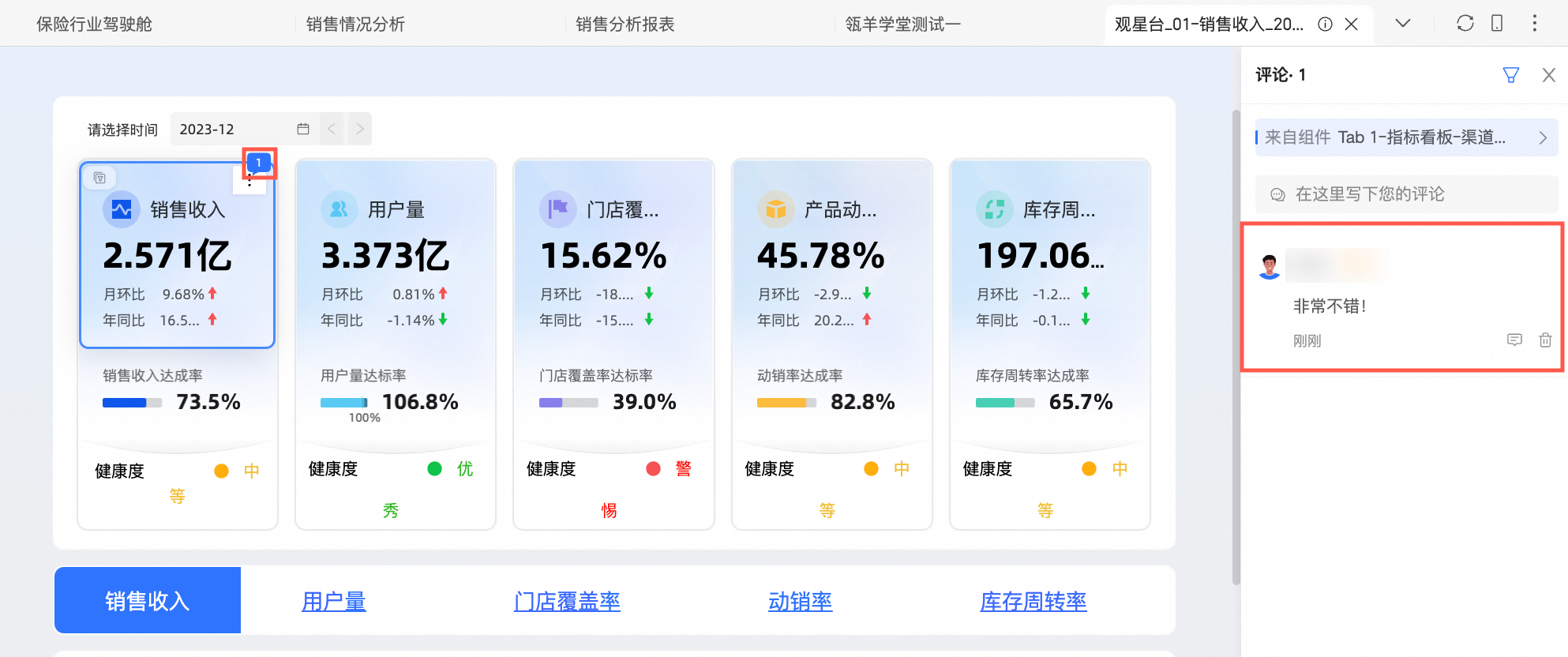Switch to the 销售情况分析 tab
Screen dimensions: 1568x657
pyautogui.click(x=355, y=24)
